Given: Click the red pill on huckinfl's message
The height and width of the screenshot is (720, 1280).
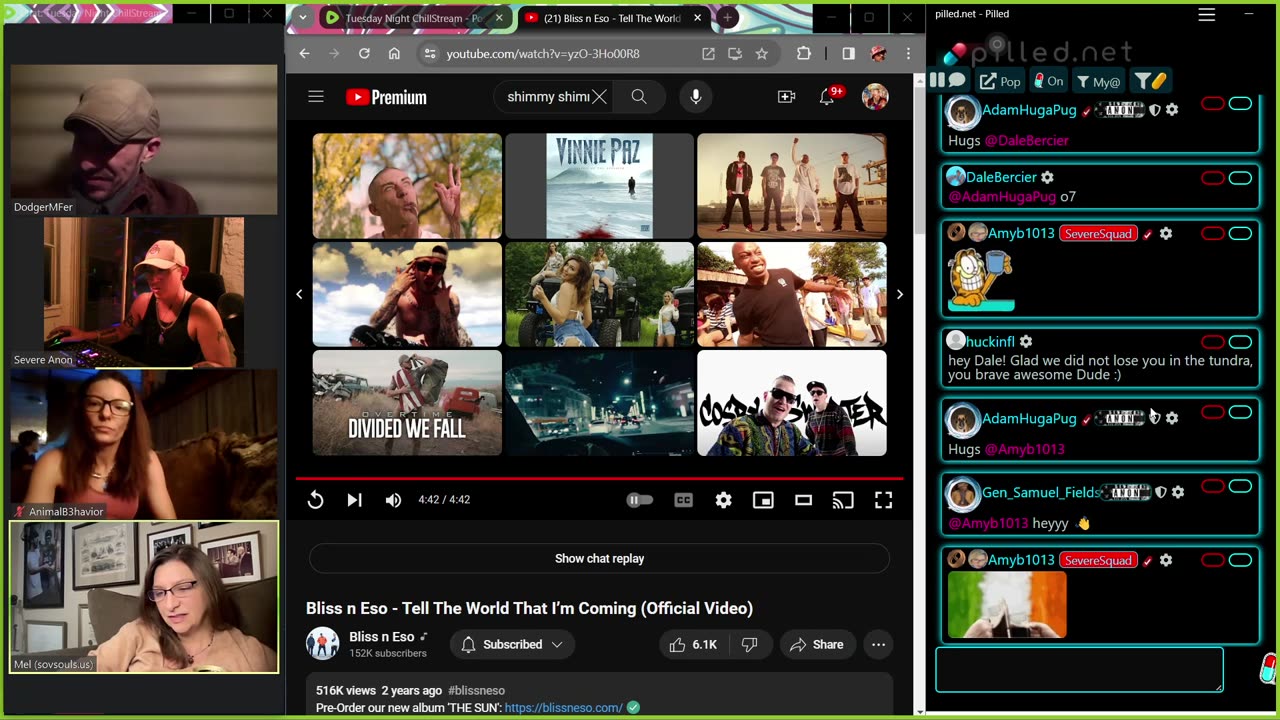Looking at the screenshot, I should 1213,342.
